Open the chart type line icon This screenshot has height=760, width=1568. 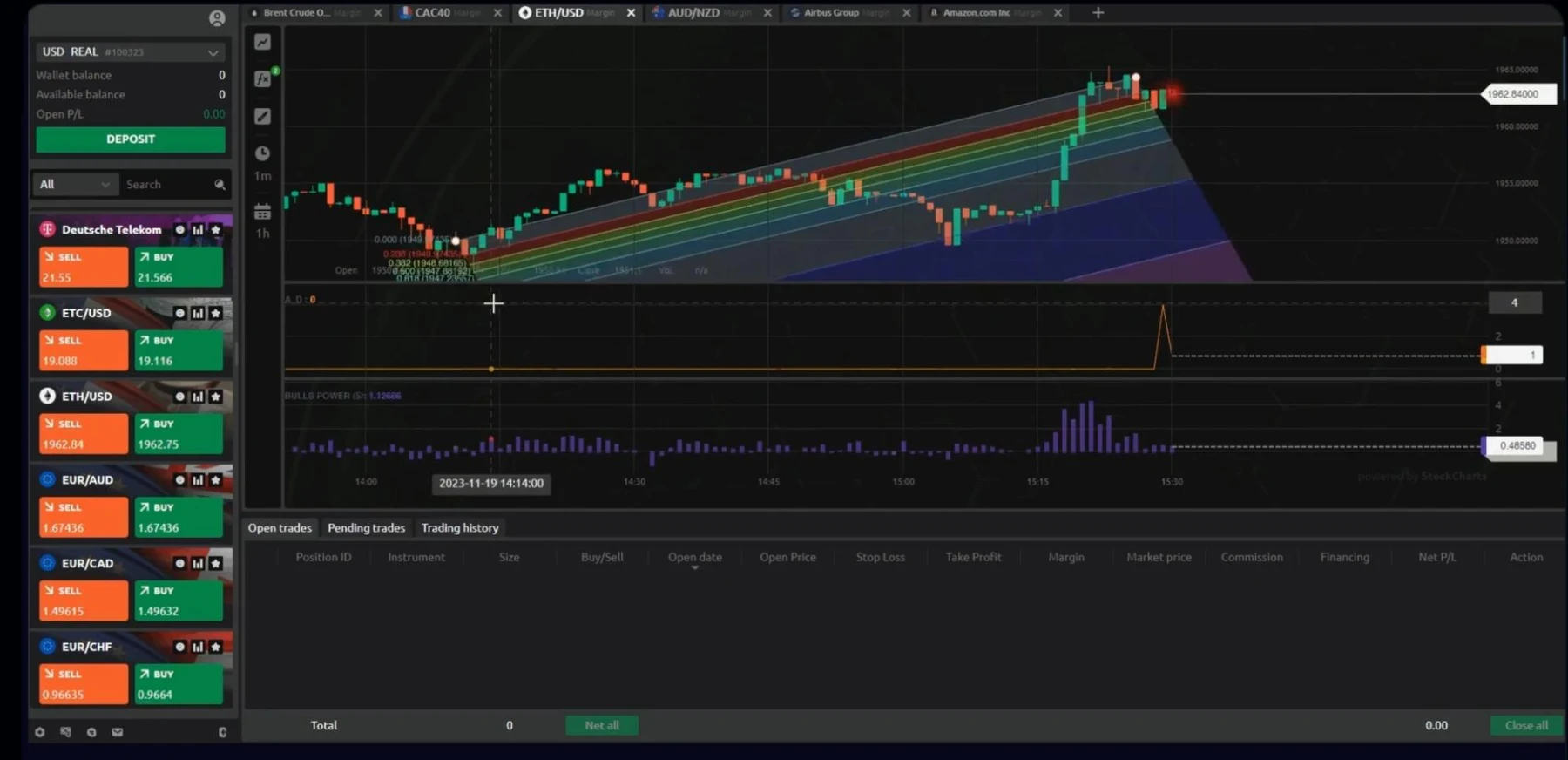[x=262, y=42]
